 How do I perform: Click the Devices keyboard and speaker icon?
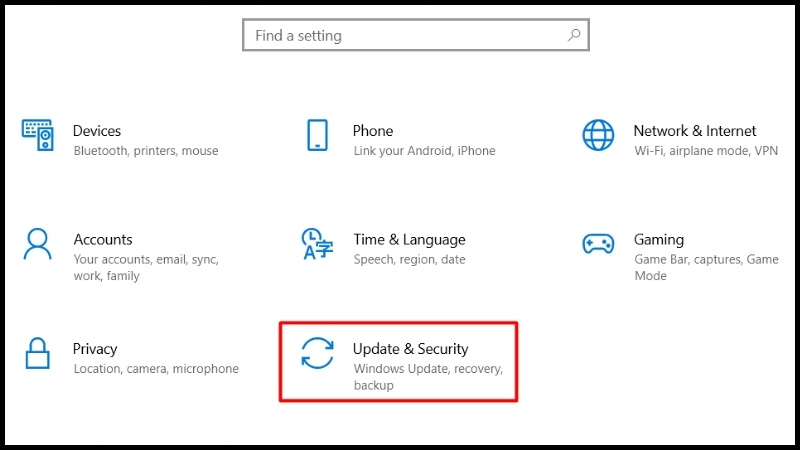point(37,135)
